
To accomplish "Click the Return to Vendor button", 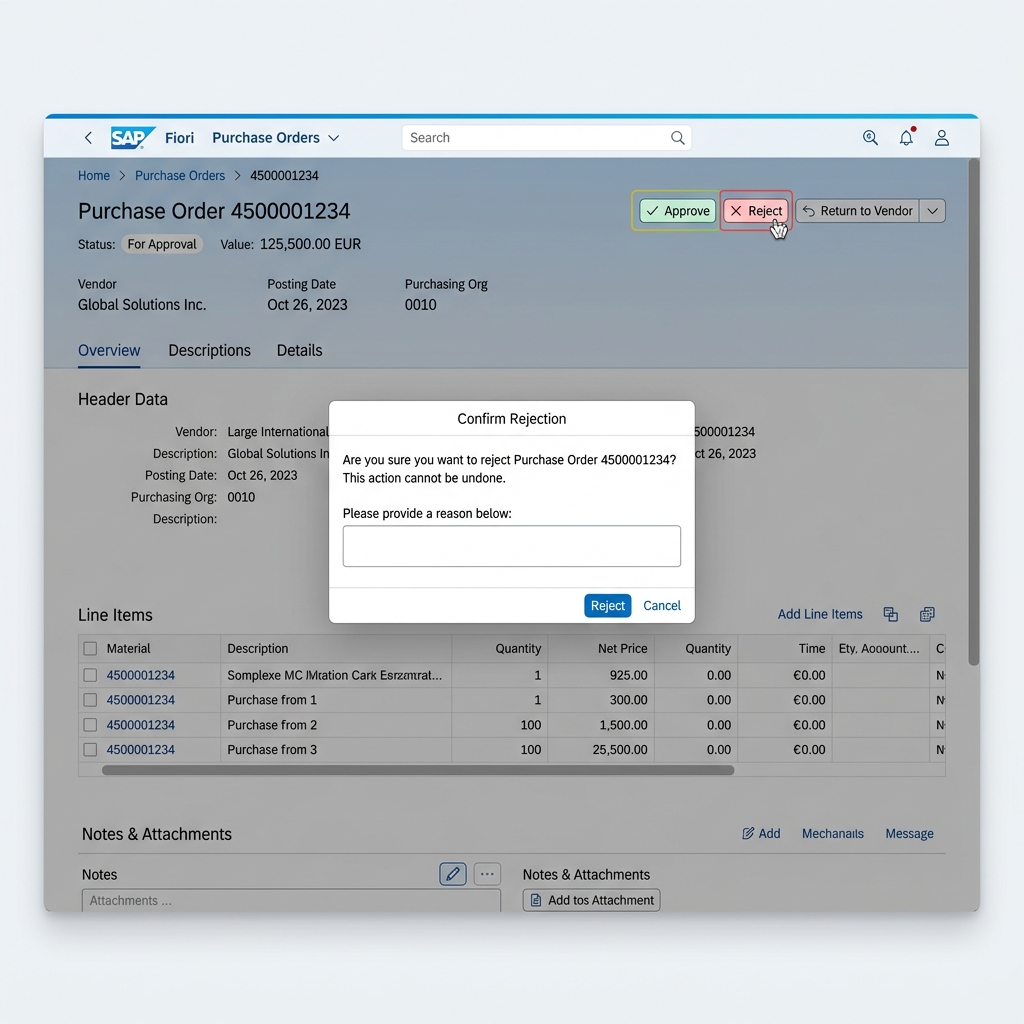I will (x=857, y=211).
